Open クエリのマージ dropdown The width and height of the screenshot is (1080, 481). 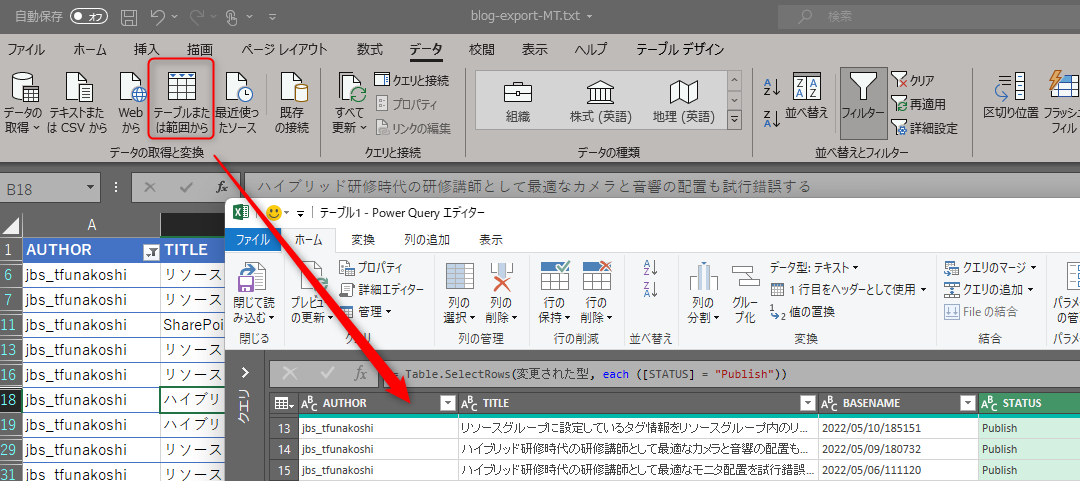(x=990, y=267)
